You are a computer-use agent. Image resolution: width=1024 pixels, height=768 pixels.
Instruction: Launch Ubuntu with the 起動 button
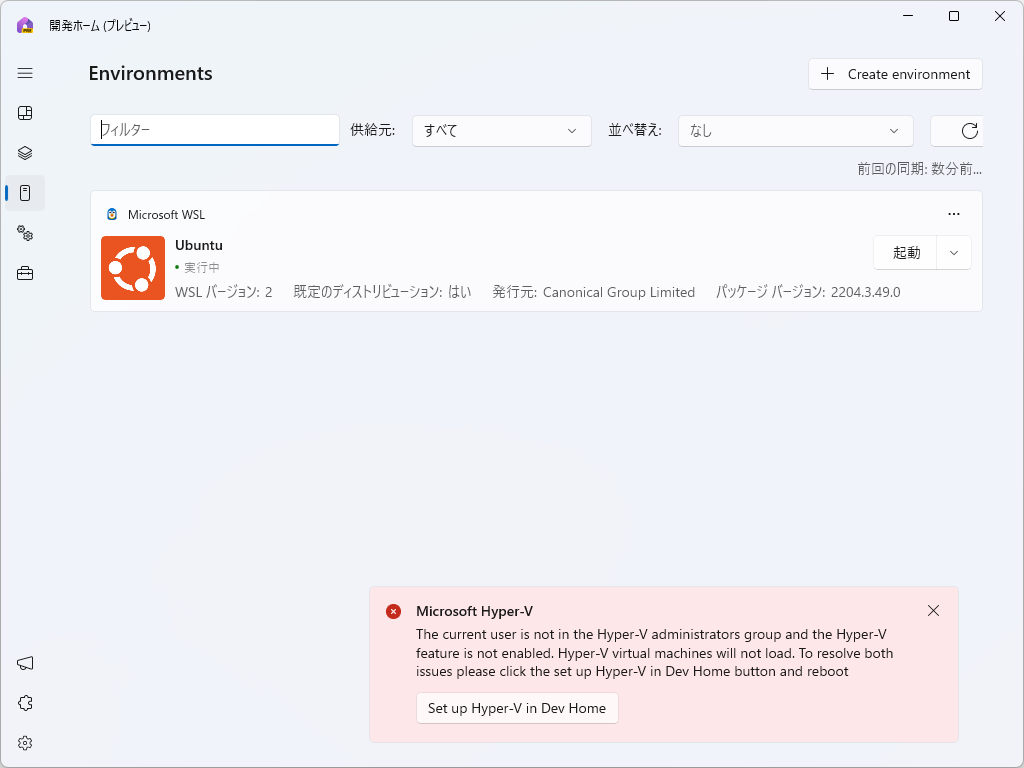[x=904, y=252]
